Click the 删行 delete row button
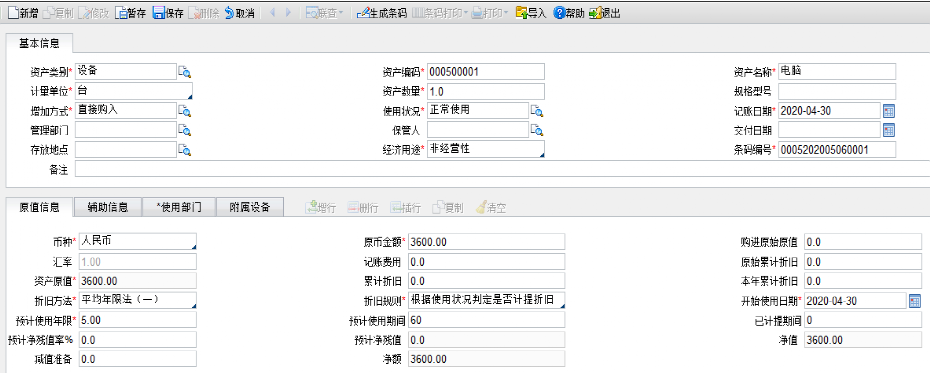Image resolution: width=930 pixels, height=373 pixels. (x=363, y=208)
